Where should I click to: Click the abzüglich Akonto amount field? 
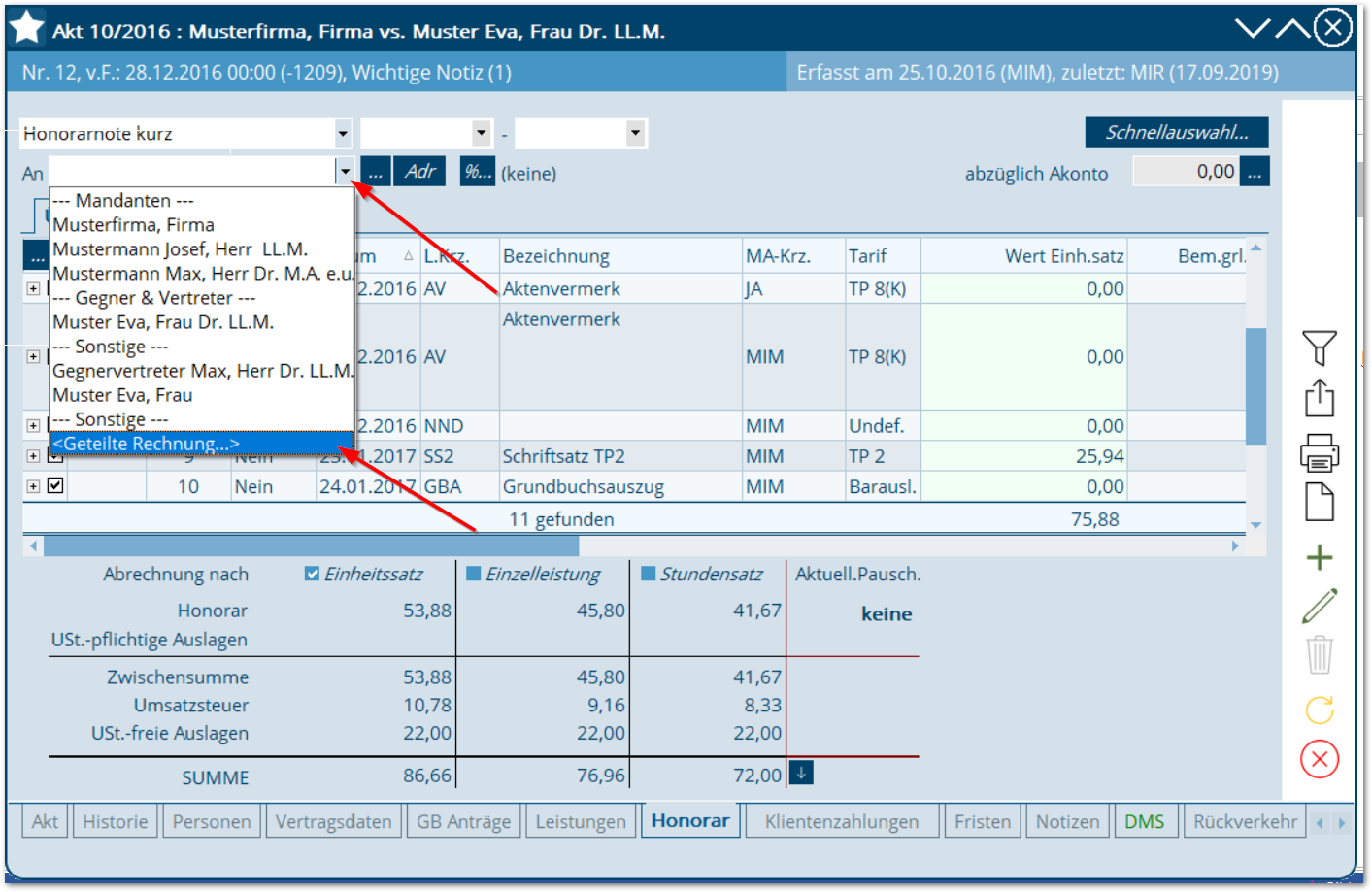tap(1186, 172)
